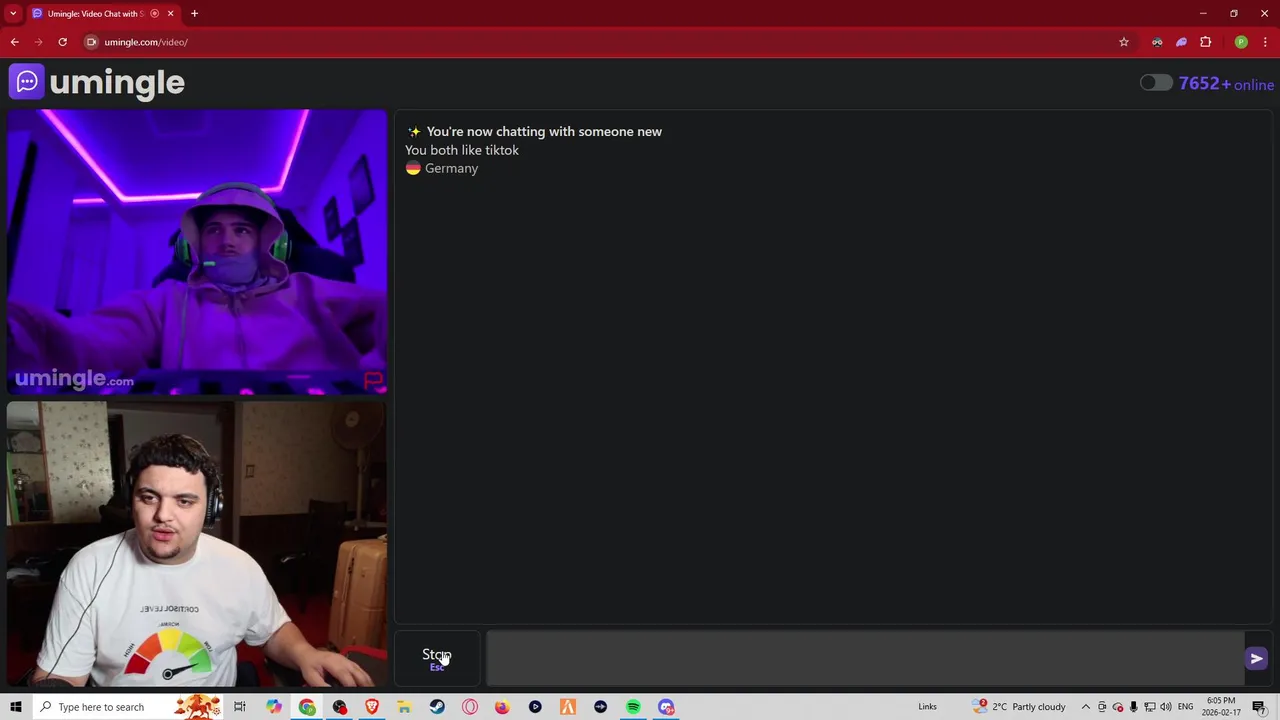Close the Umingle browser tab
Screen dimensions: 1280x720
(170, 13)
